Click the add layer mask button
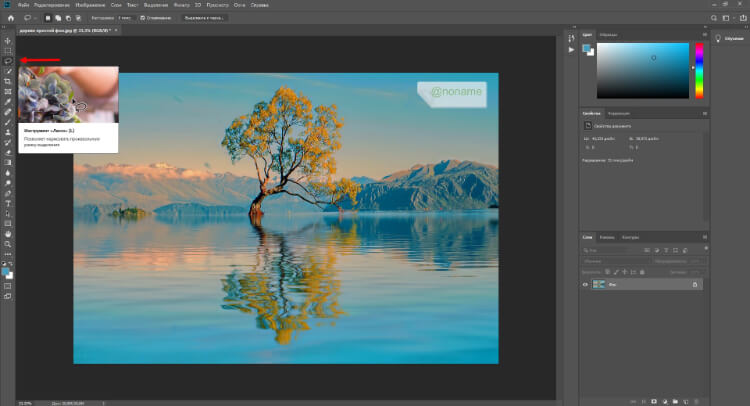 pos(654,402)
